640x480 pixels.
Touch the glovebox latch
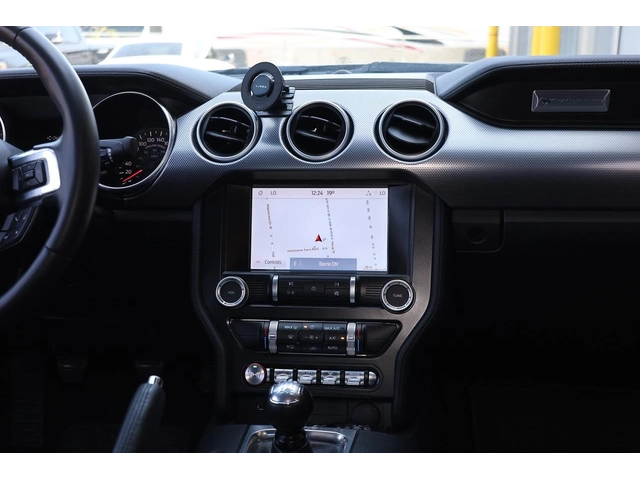pyautogui.click(x=477, y=232)
